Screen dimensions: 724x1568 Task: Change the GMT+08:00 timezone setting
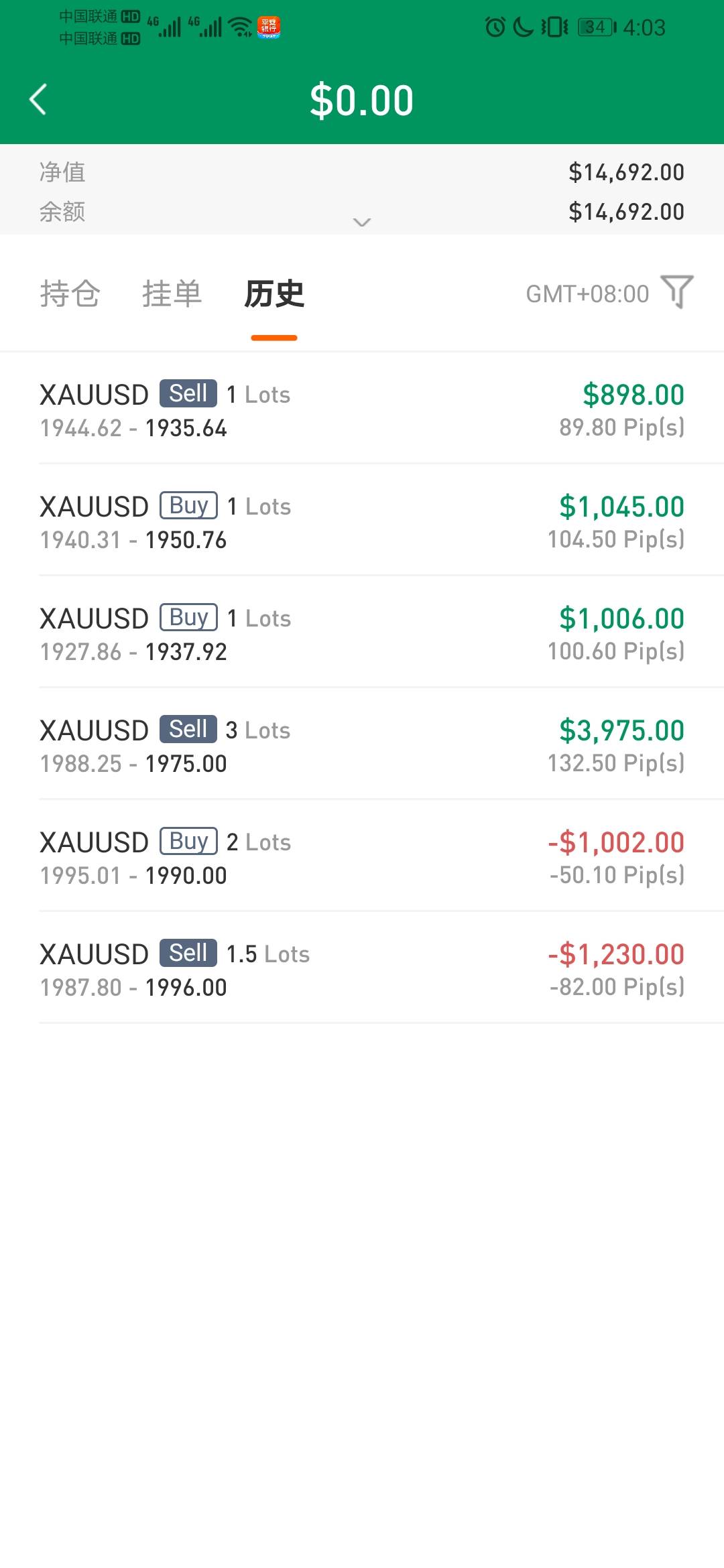pyautogui.click(x=587, y=293)
